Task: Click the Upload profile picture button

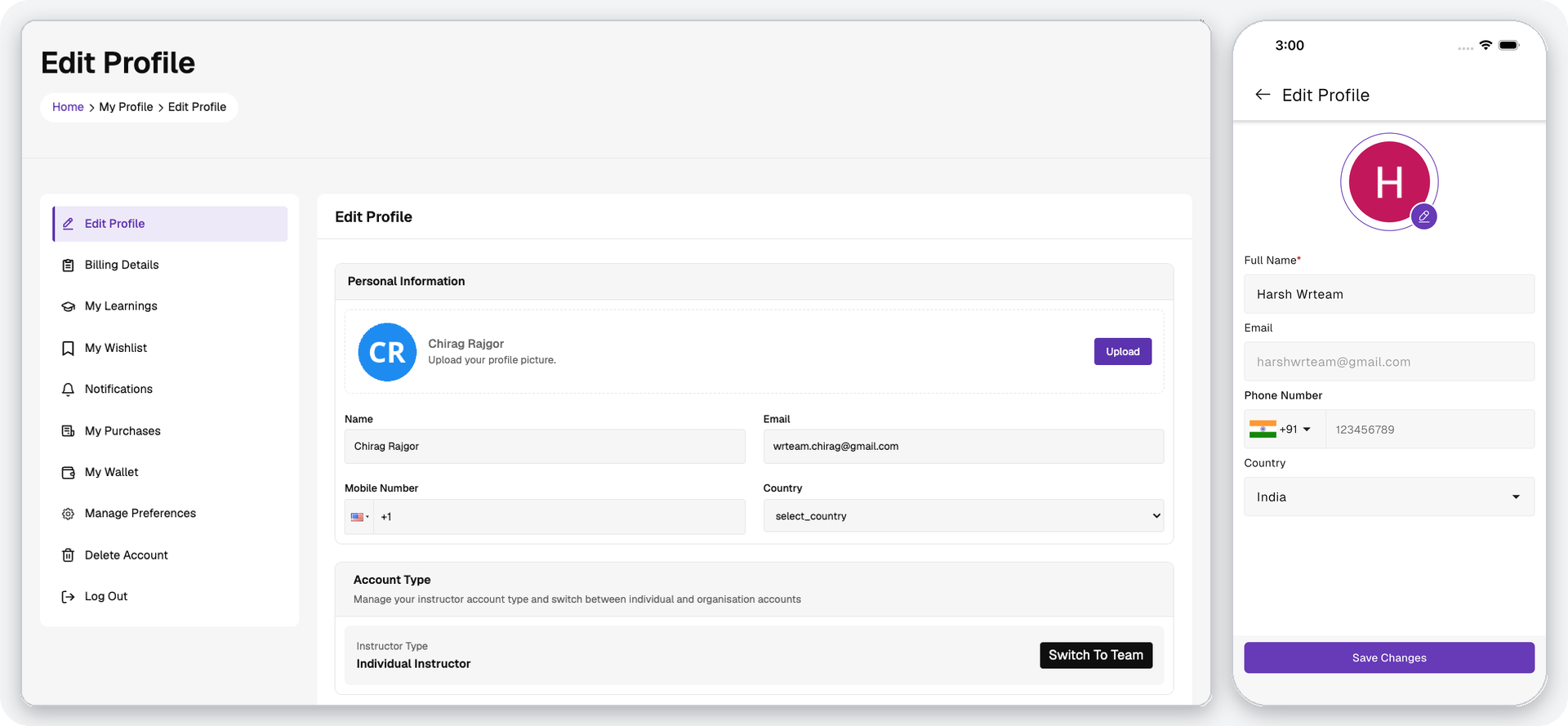Action: tap(1123, 351)
